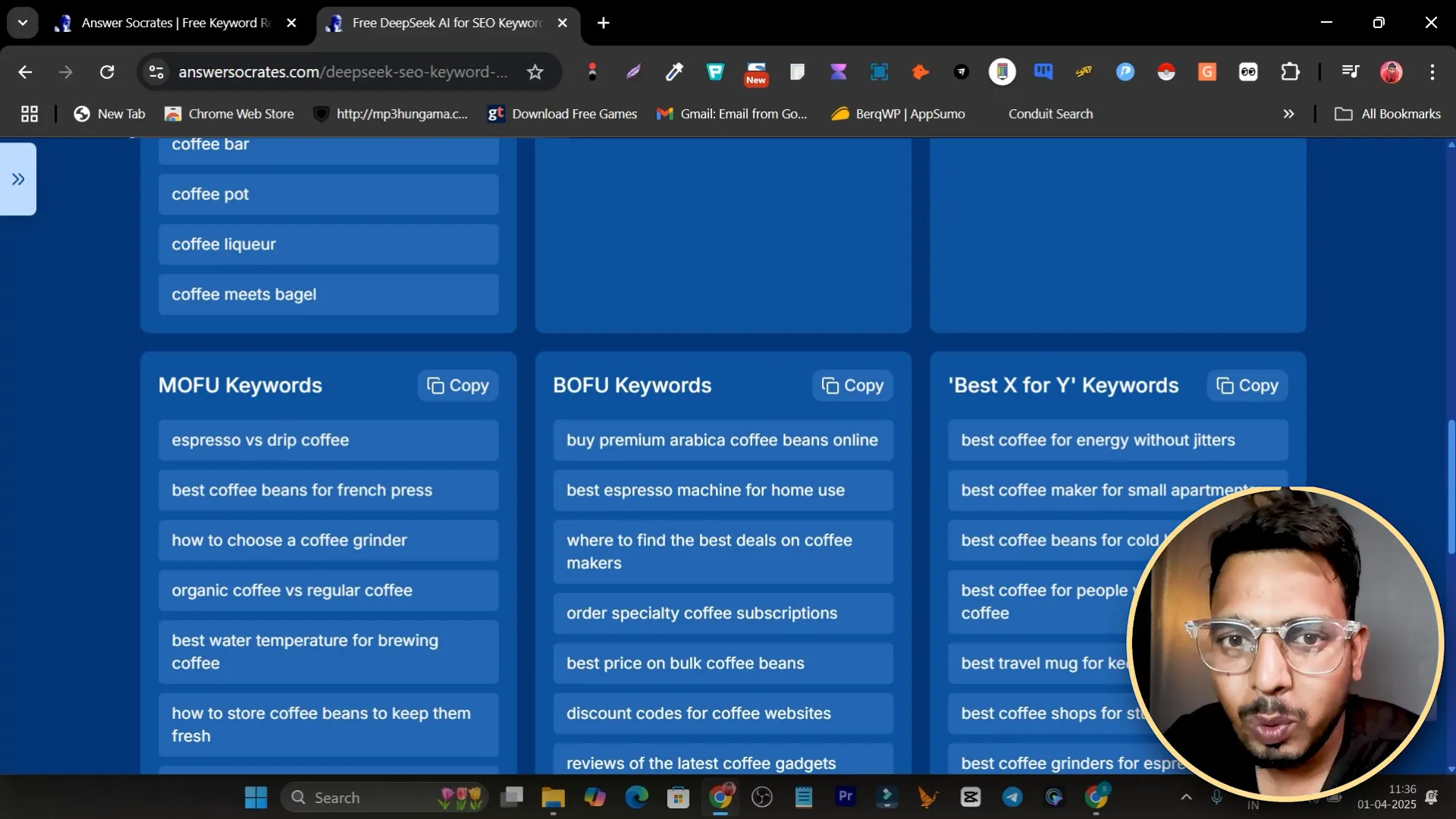Reload the current page
Screen dimensions: 1456x819
click(x=107, y=72)
